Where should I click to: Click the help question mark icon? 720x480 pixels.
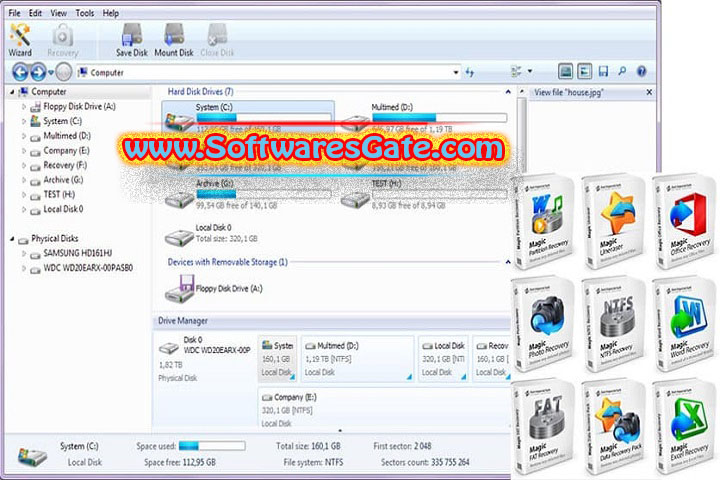(641, 71)
